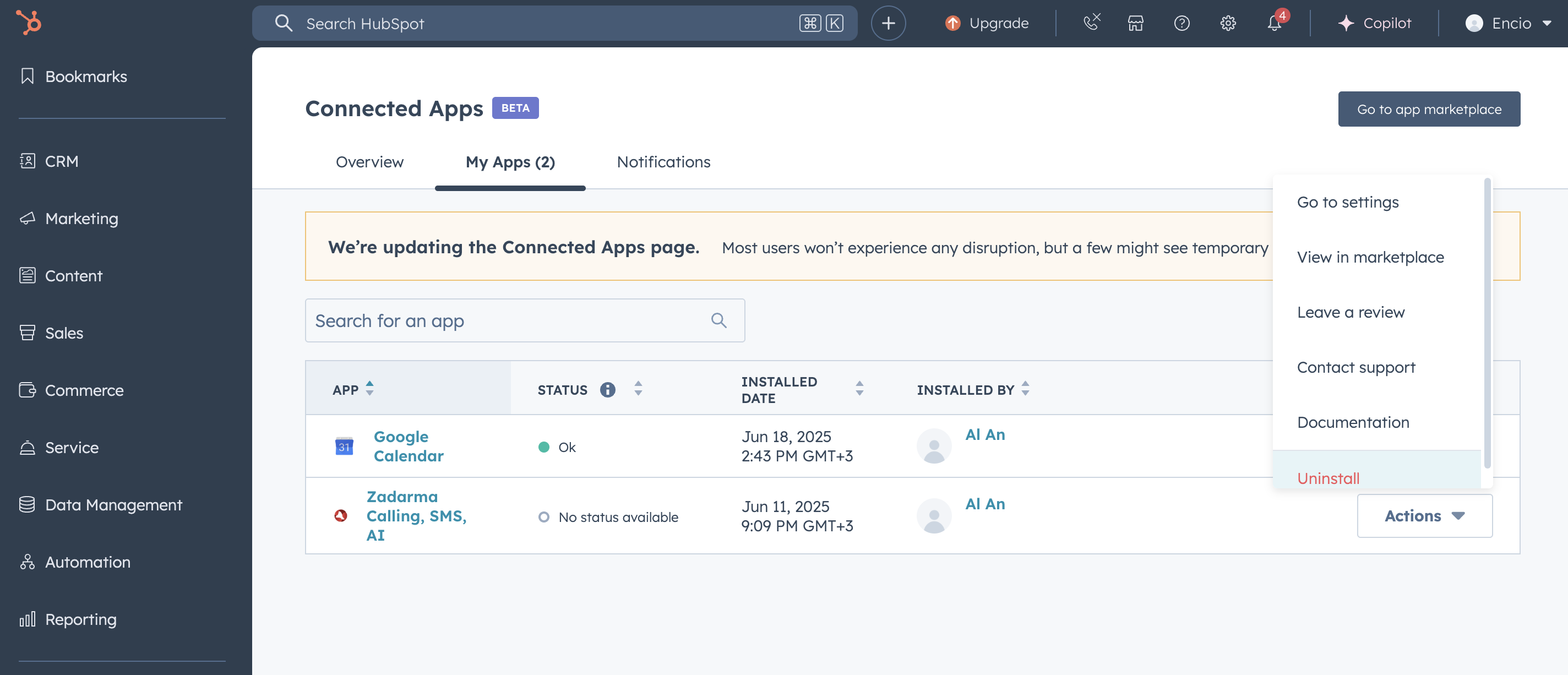The width and height of the screenshot is (1568, 675).
Task: Expand the Encio account menu
Action: coord(1509,23)
